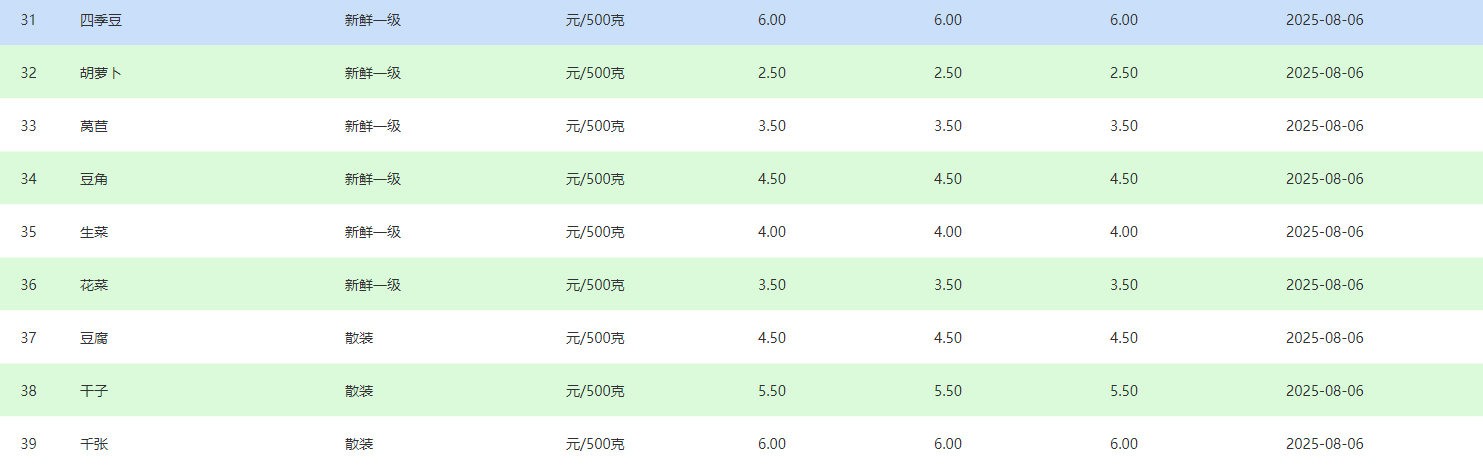Click the 花菜 row name
This screenshot has height=473, width=1483.
coord(94,285)
